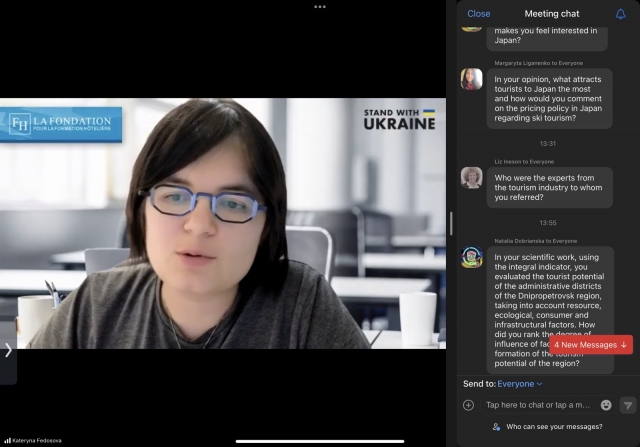The height and width of the screenshot is (447, 640).
Task: Close the Meeting chat panel
Action: 479,14
